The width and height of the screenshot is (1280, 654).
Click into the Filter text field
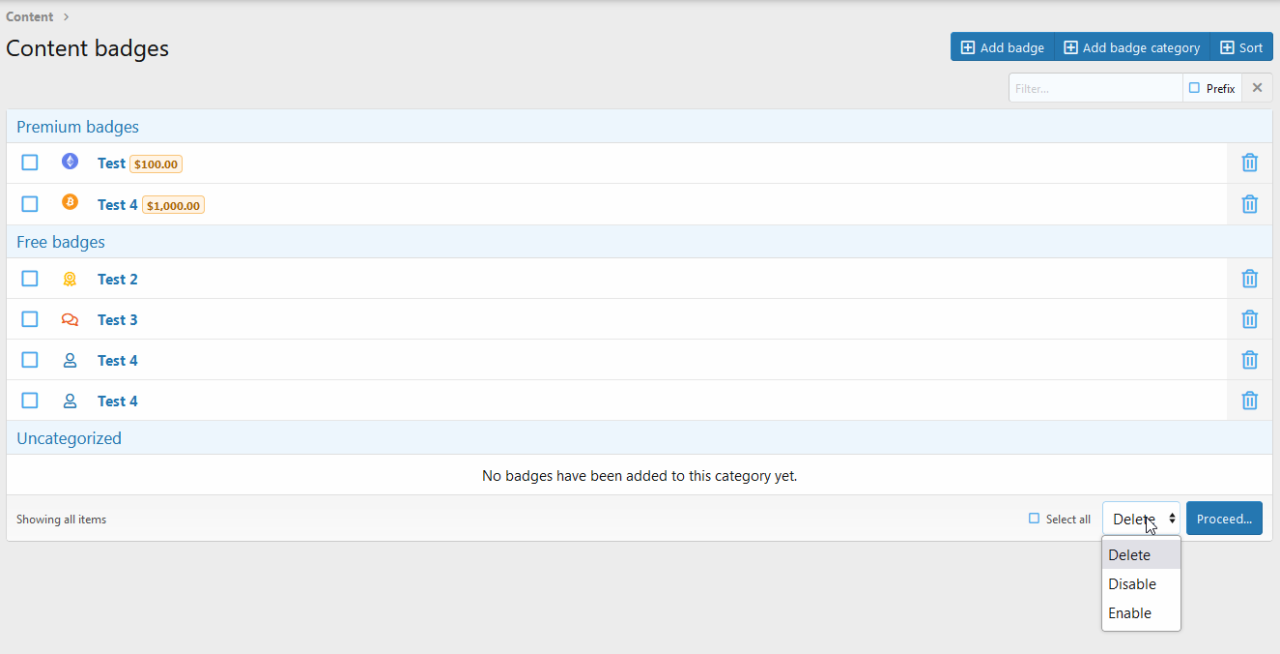coord(1094,88)
